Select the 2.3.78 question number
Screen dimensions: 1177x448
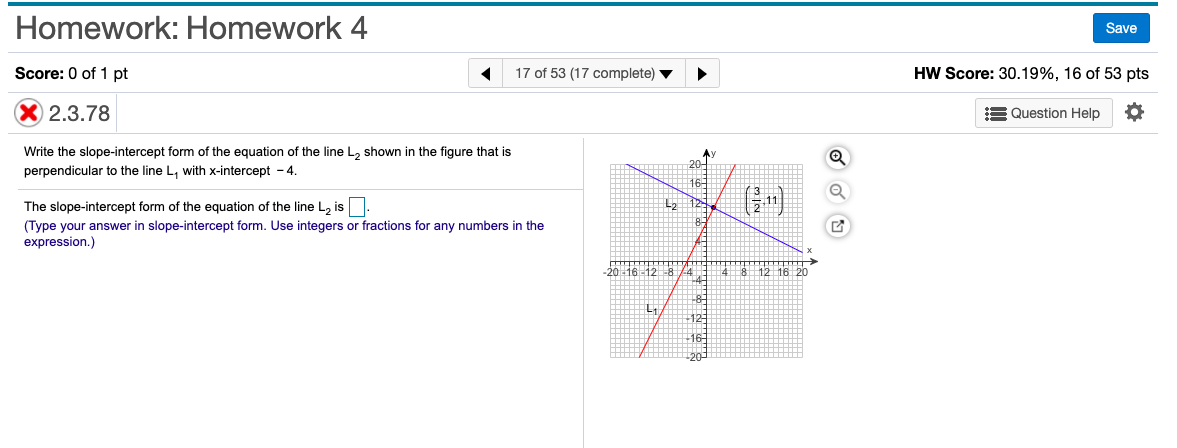(x=79, y=113)
